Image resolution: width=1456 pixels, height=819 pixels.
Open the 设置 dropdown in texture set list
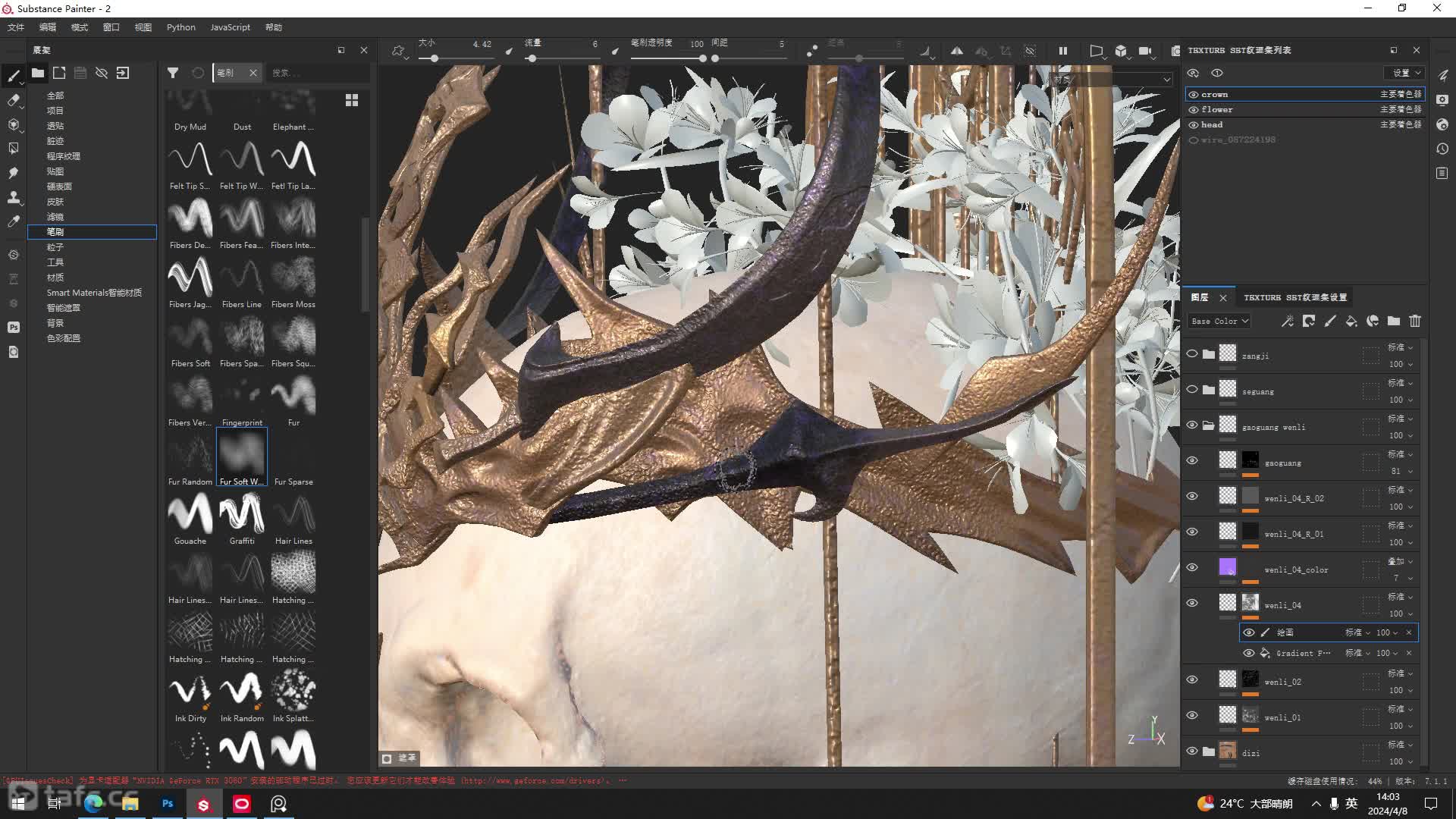(x=1404, y=73)
